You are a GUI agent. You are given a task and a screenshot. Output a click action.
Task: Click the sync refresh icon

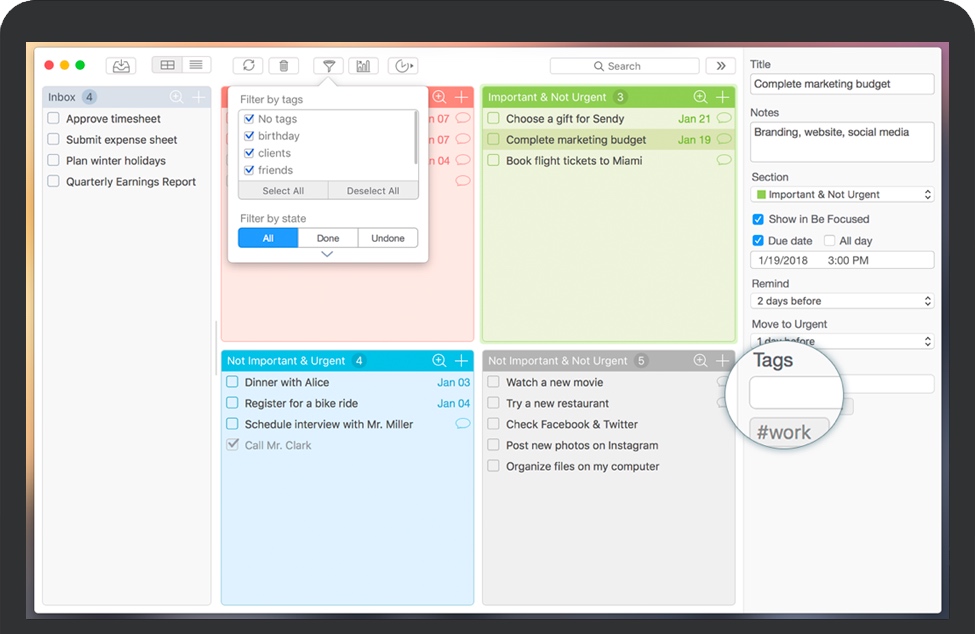[x=248, y=66]
